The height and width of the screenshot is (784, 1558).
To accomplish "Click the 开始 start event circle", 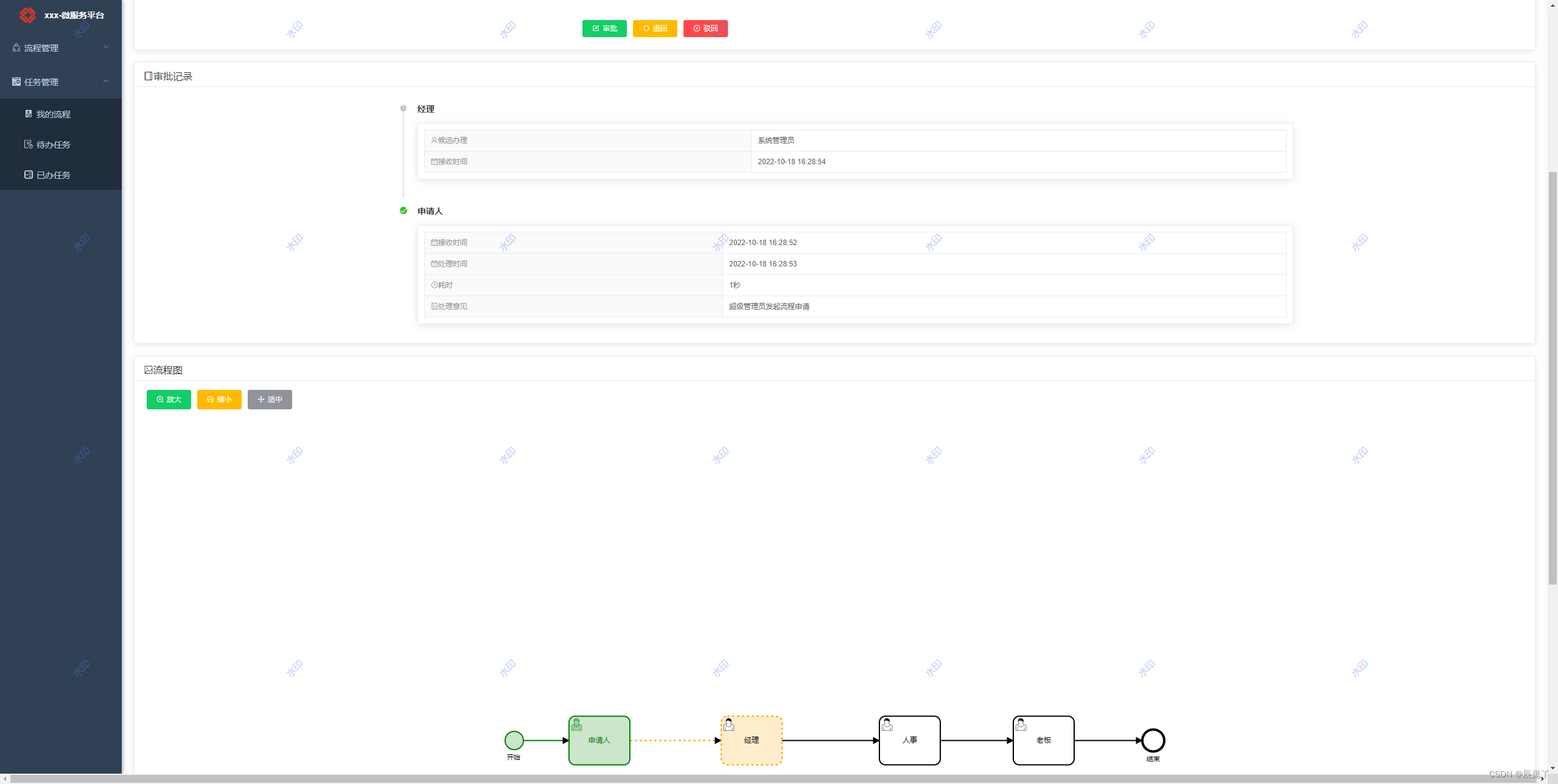I will pos(514,740).
